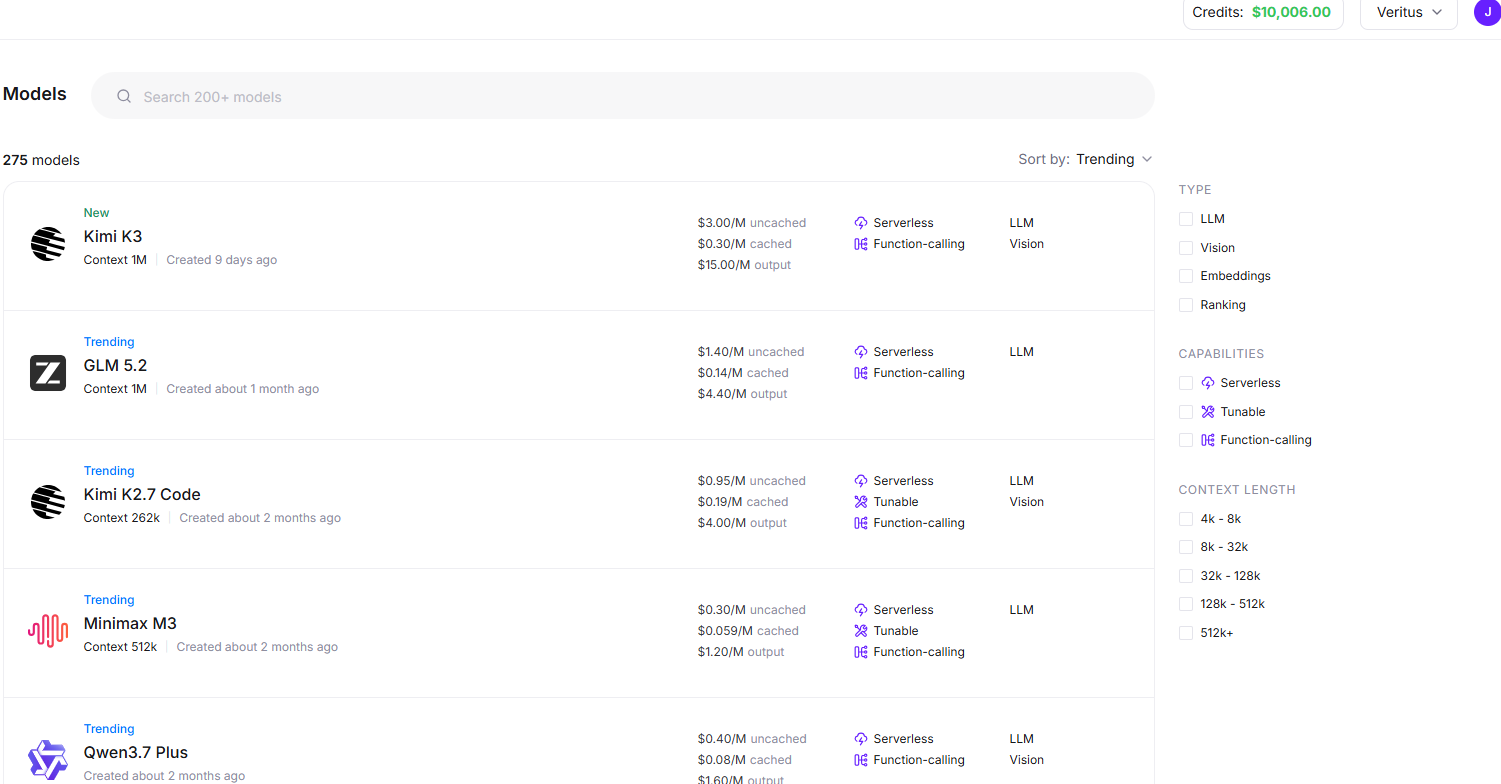Viewport: 1501px width, 784px height.
Task: Click Function-calling icon in GLM 5.2 row
Action: 861,373
